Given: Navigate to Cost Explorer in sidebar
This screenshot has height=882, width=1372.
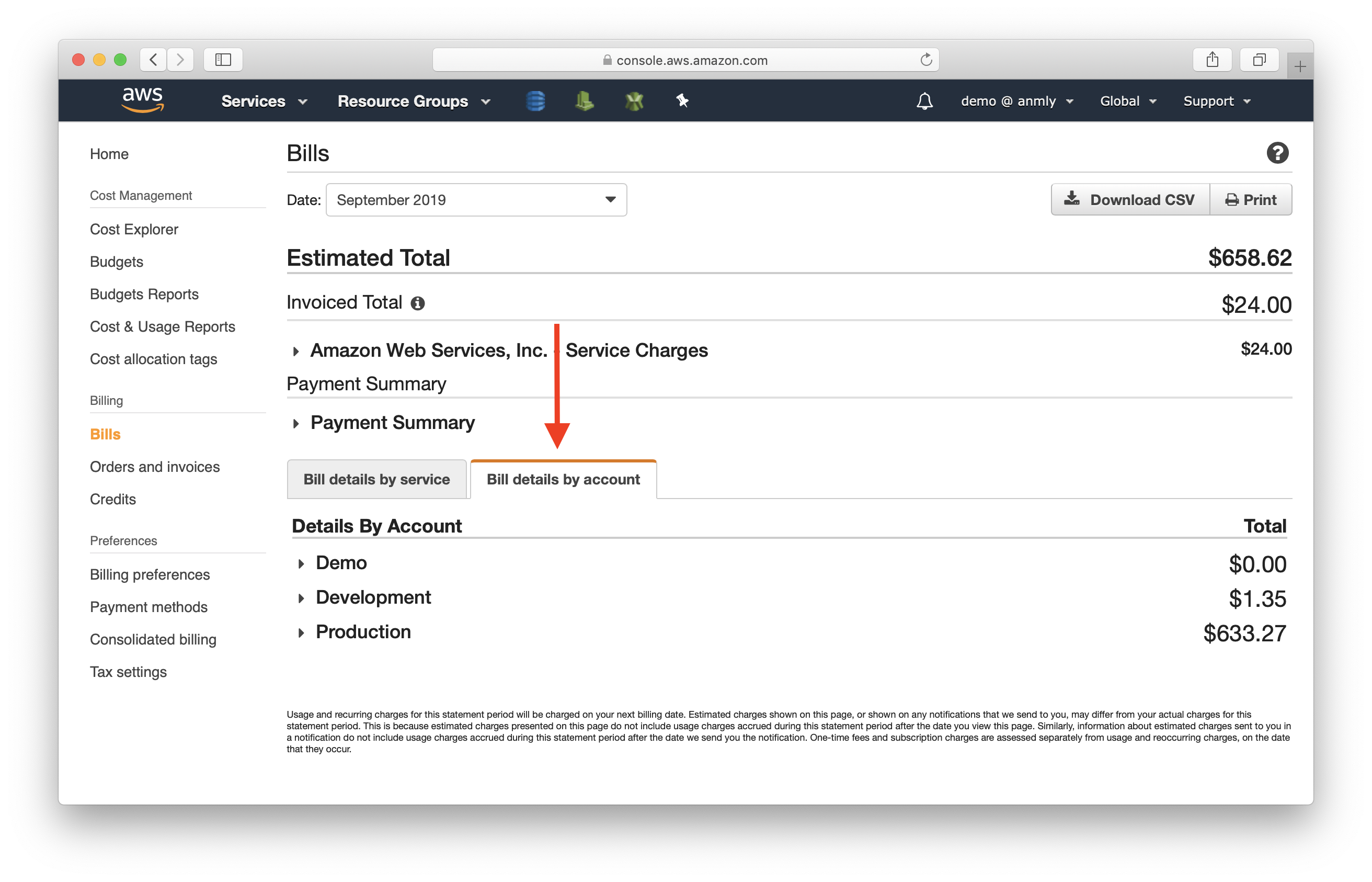Looking at the screenshot, I should coord(133,229).
